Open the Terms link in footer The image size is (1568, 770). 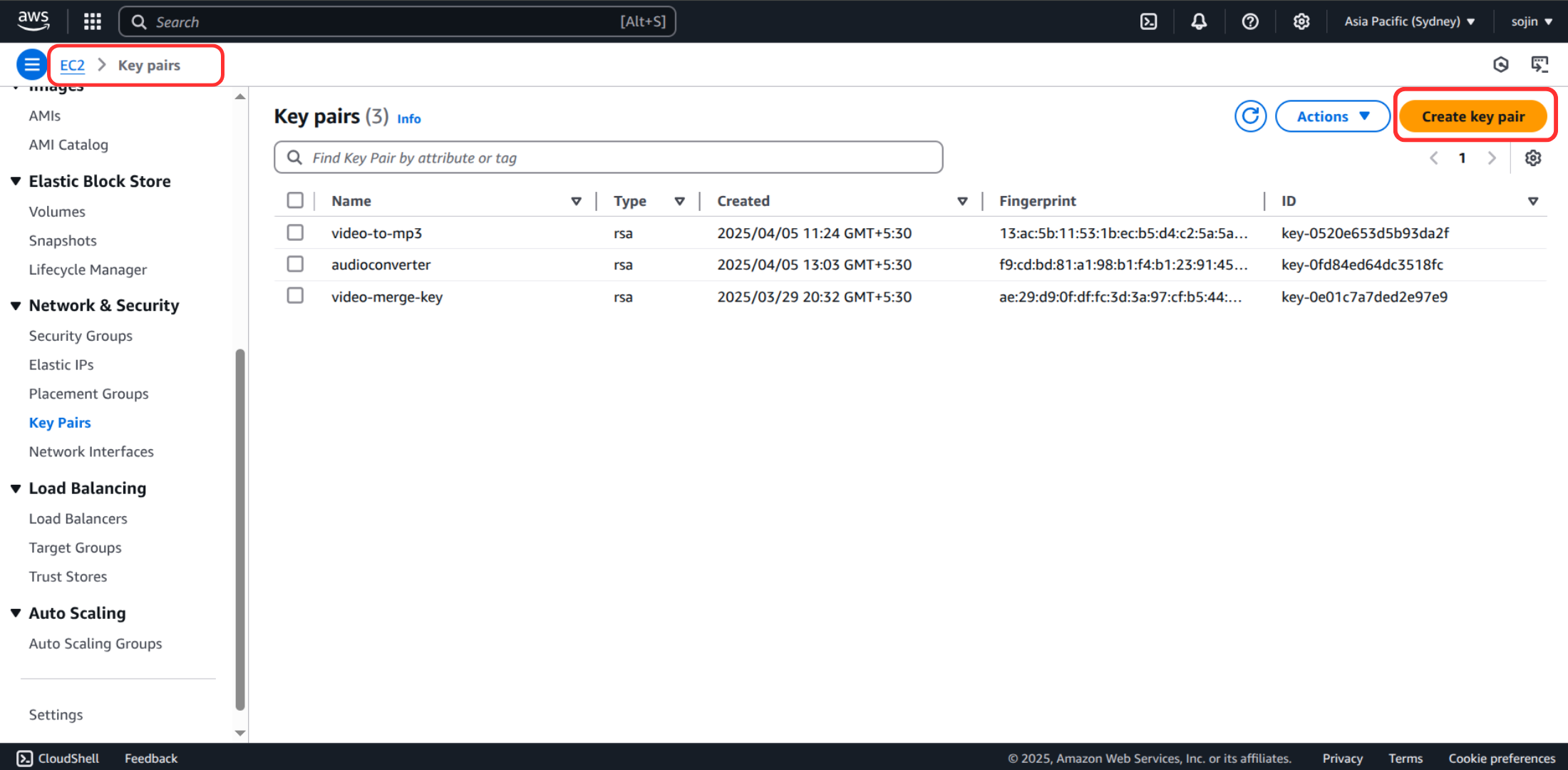(x=1405, y=758)
